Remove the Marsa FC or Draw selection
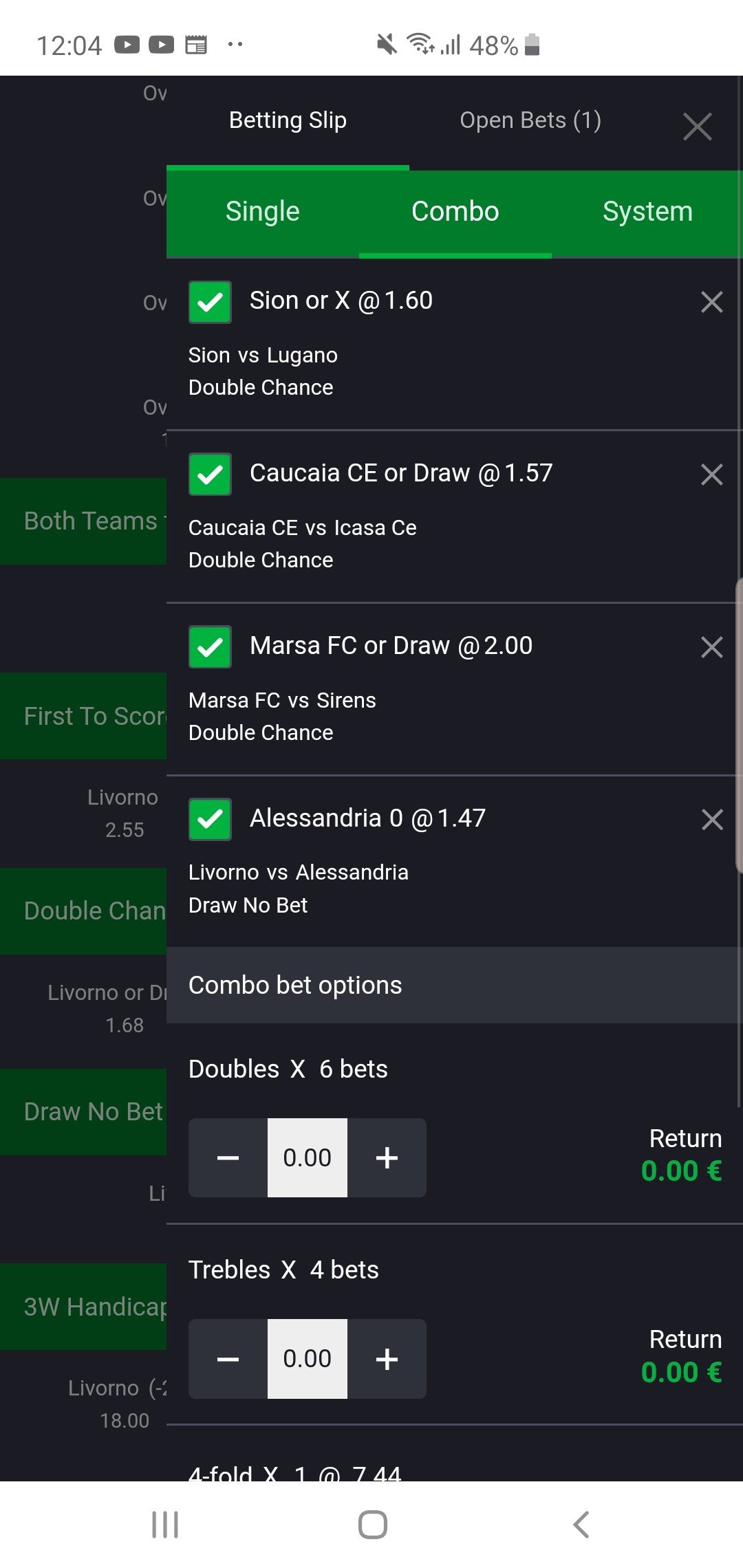The image size is (743, 1568). 711,647
